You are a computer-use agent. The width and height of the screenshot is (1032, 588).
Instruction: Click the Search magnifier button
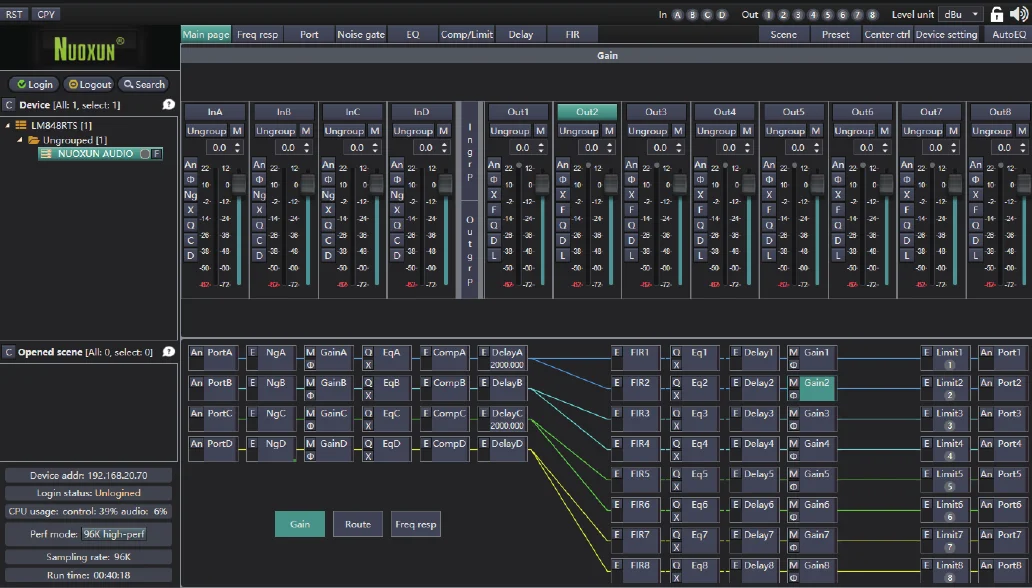(x=143, y=85)
